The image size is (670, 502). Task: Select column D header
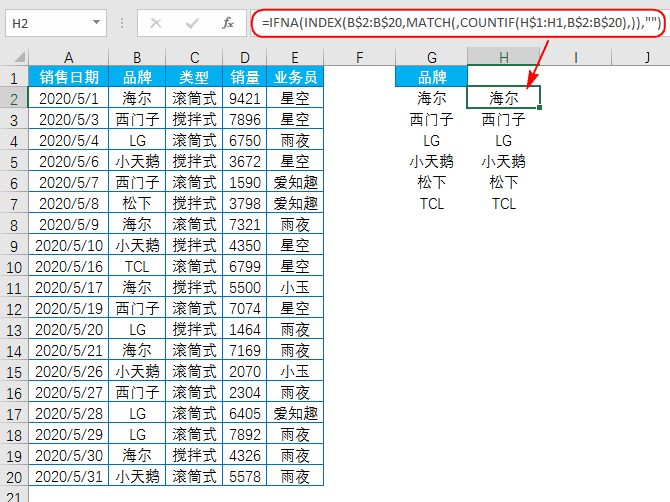pyautogui.click(x=244, y=57)
